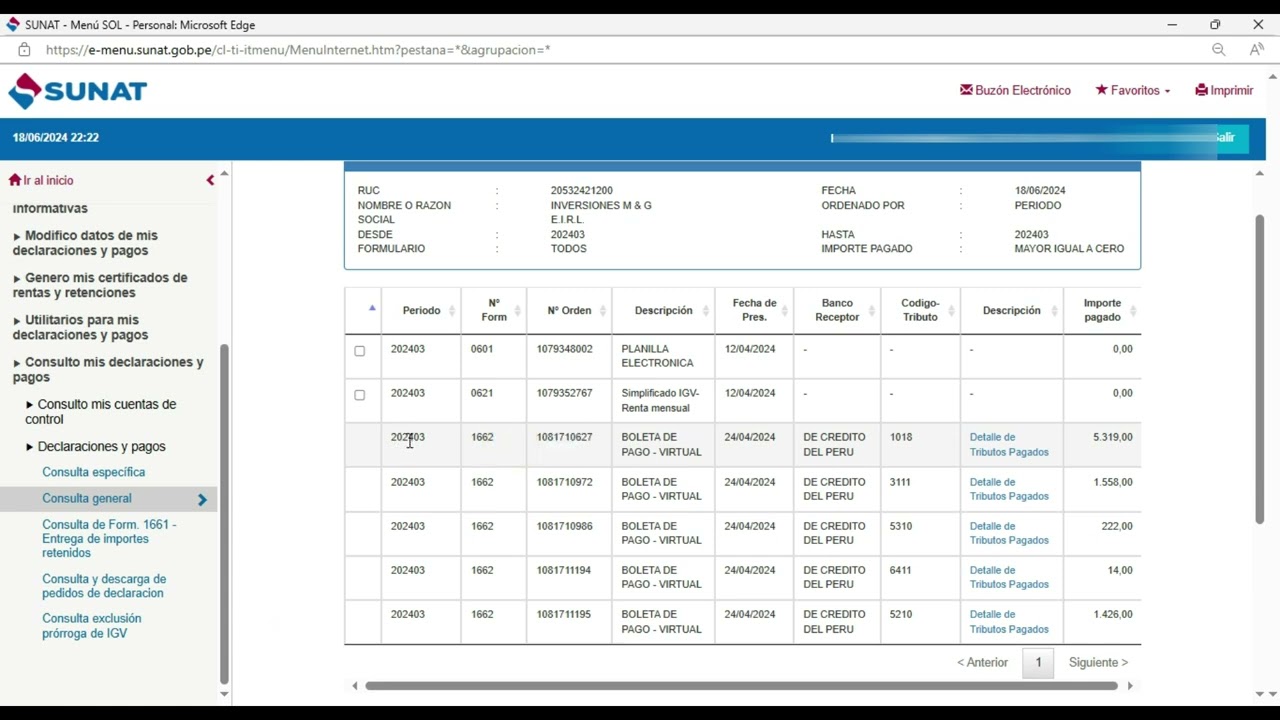Open Buzón Electrónico envelope link
Image resolution: width=1280 pixels, height=720 pixels.
click(x=1015, y=90)
